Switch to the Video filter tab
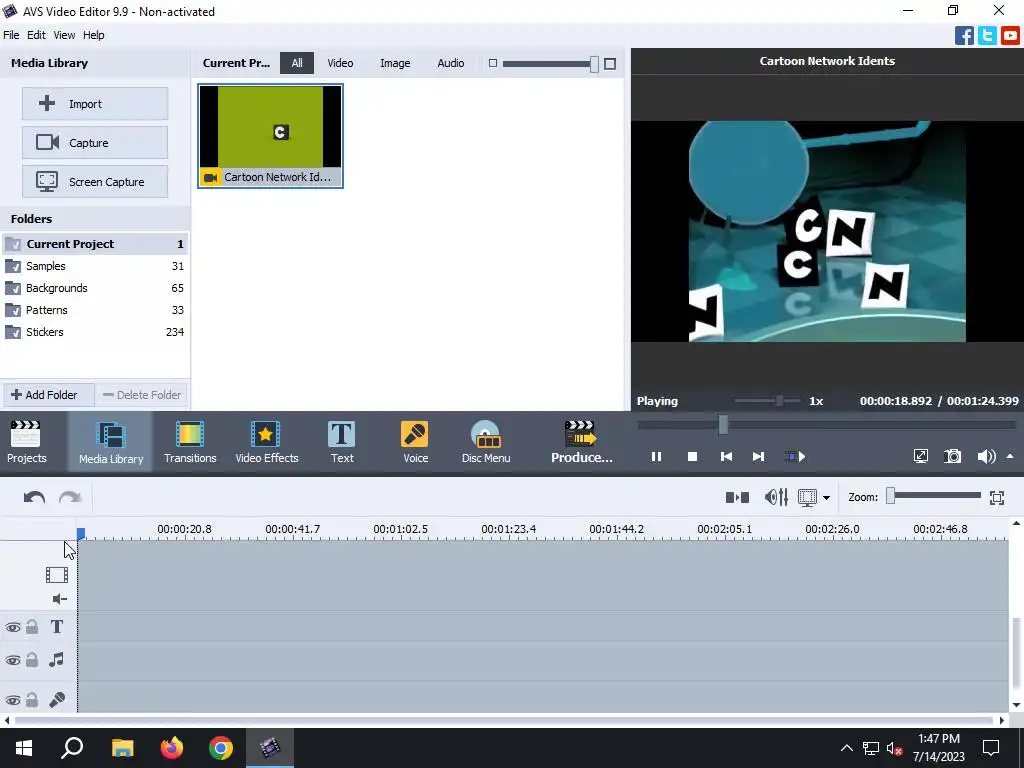 340,63
